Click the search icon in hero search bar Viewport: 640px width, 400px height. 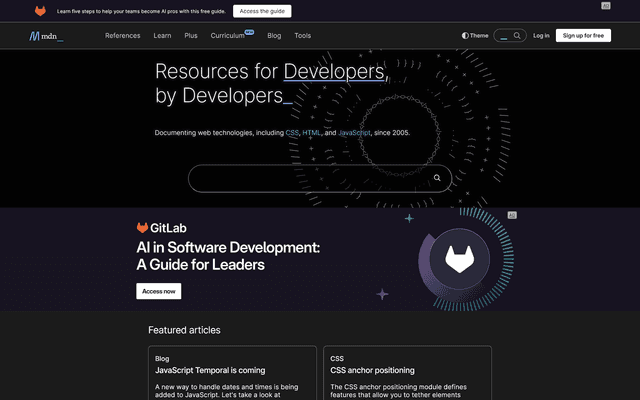[437, 178]
